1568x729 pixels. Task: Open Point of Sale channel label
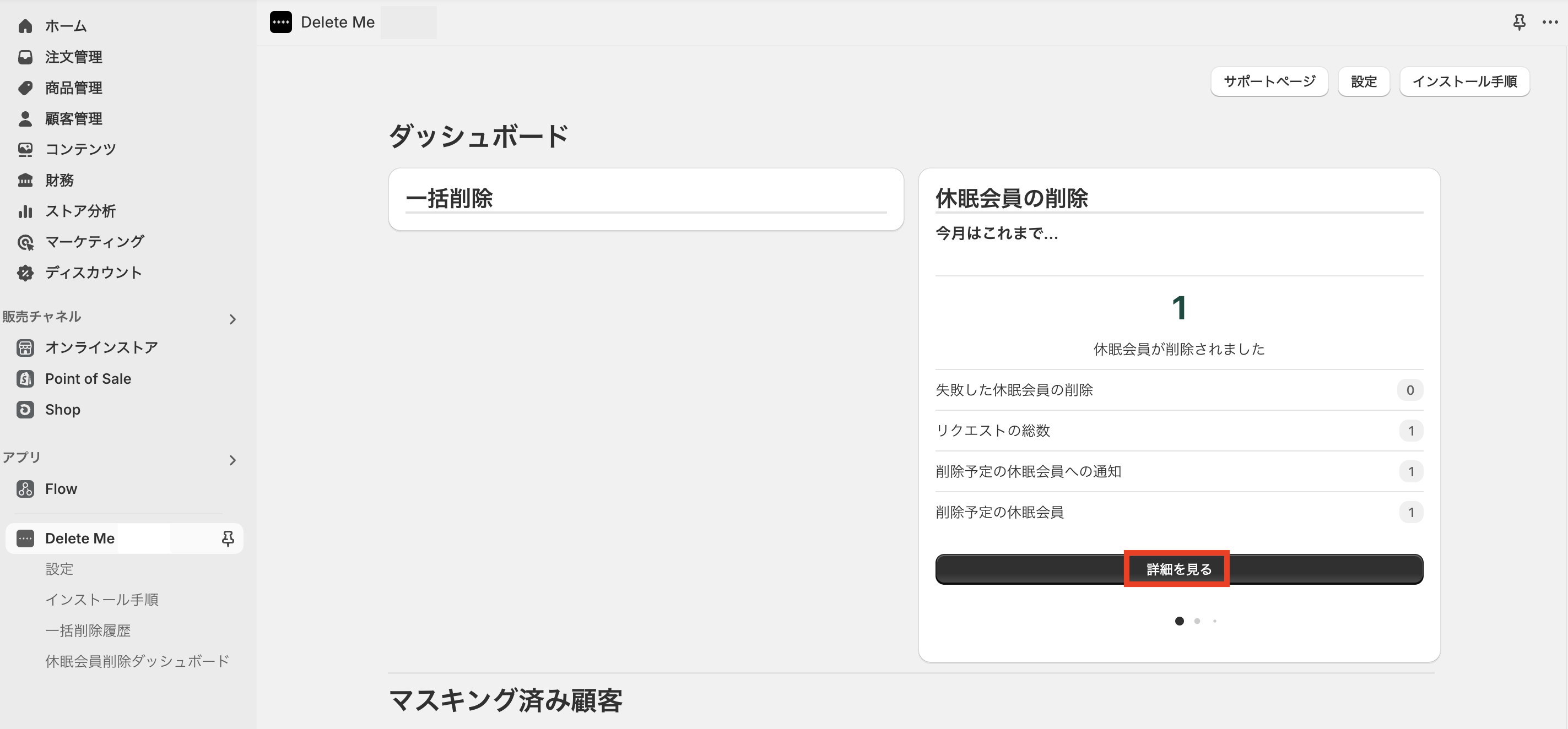pyautogui.click(x=88, y=378)
